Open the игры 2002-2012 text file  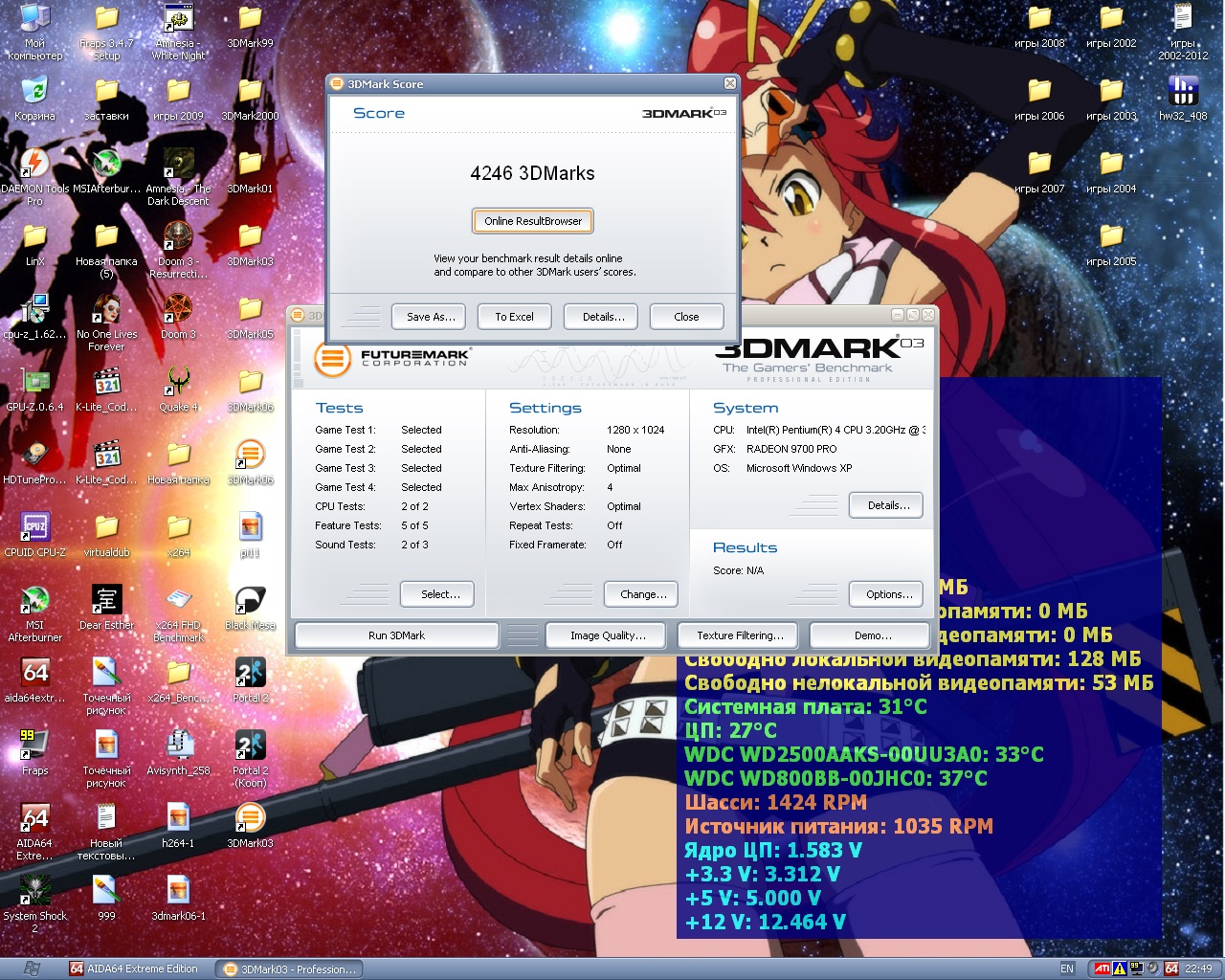tap(1183, 30)
